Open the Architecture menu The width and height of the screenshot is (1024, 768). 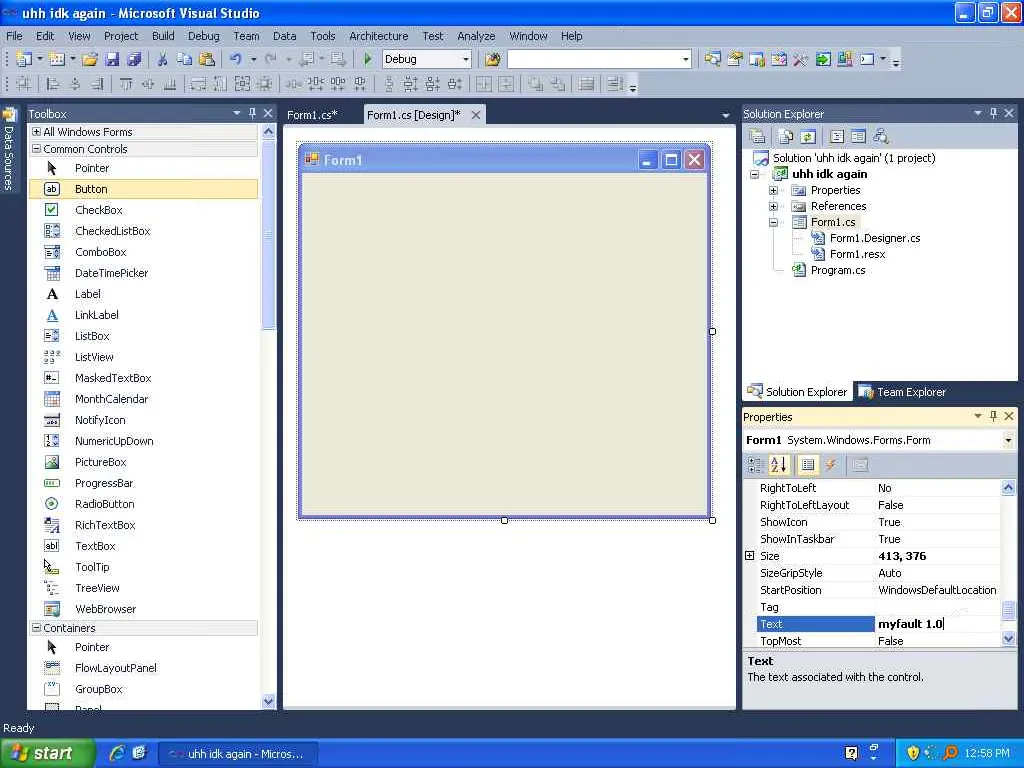click(x=379, y=36)
